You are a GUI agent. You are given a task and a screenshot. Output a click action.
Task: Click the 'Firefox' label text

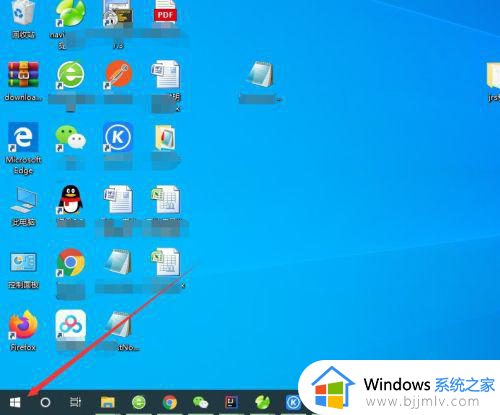click(x=23, y=348)
